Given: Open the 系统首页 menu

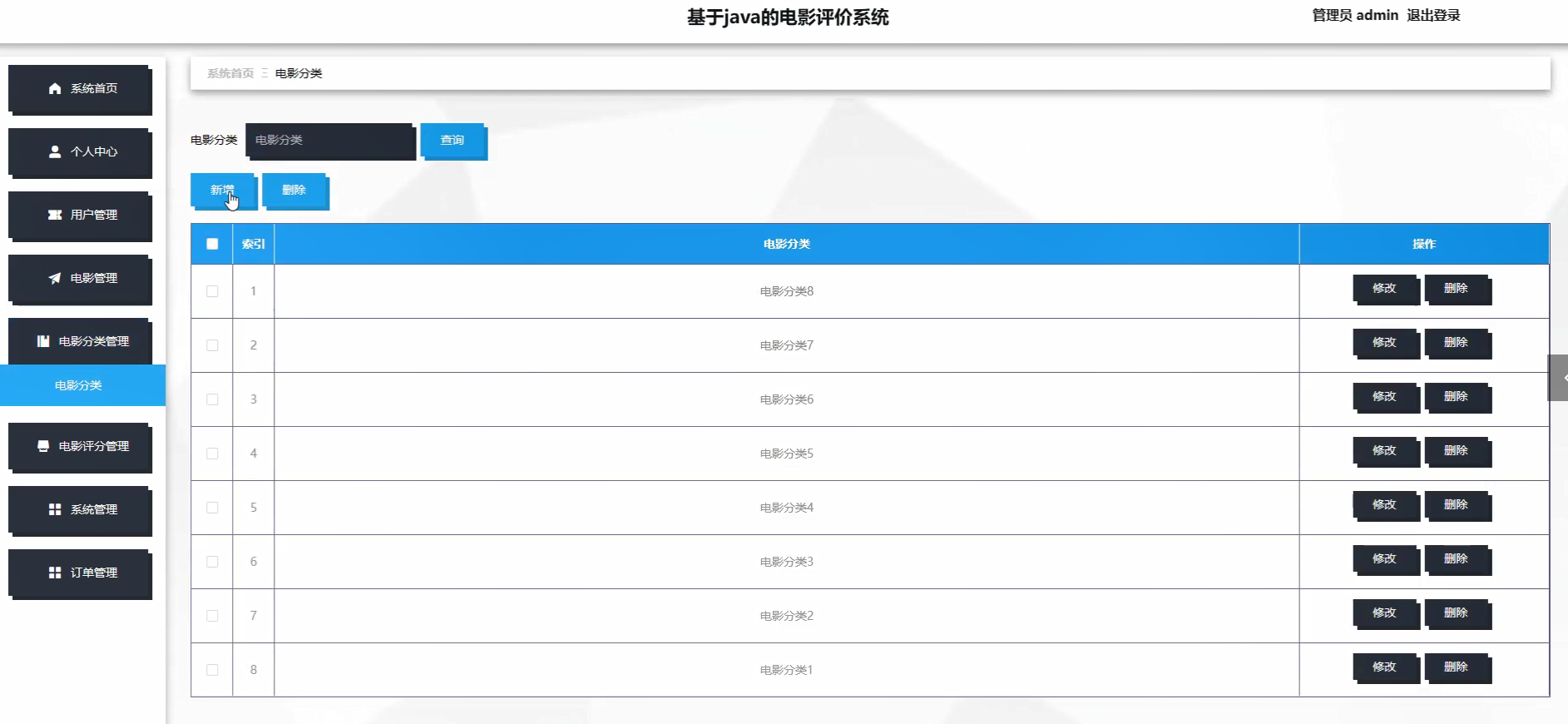Looking at the screenshot, I should tap(80, 89).
